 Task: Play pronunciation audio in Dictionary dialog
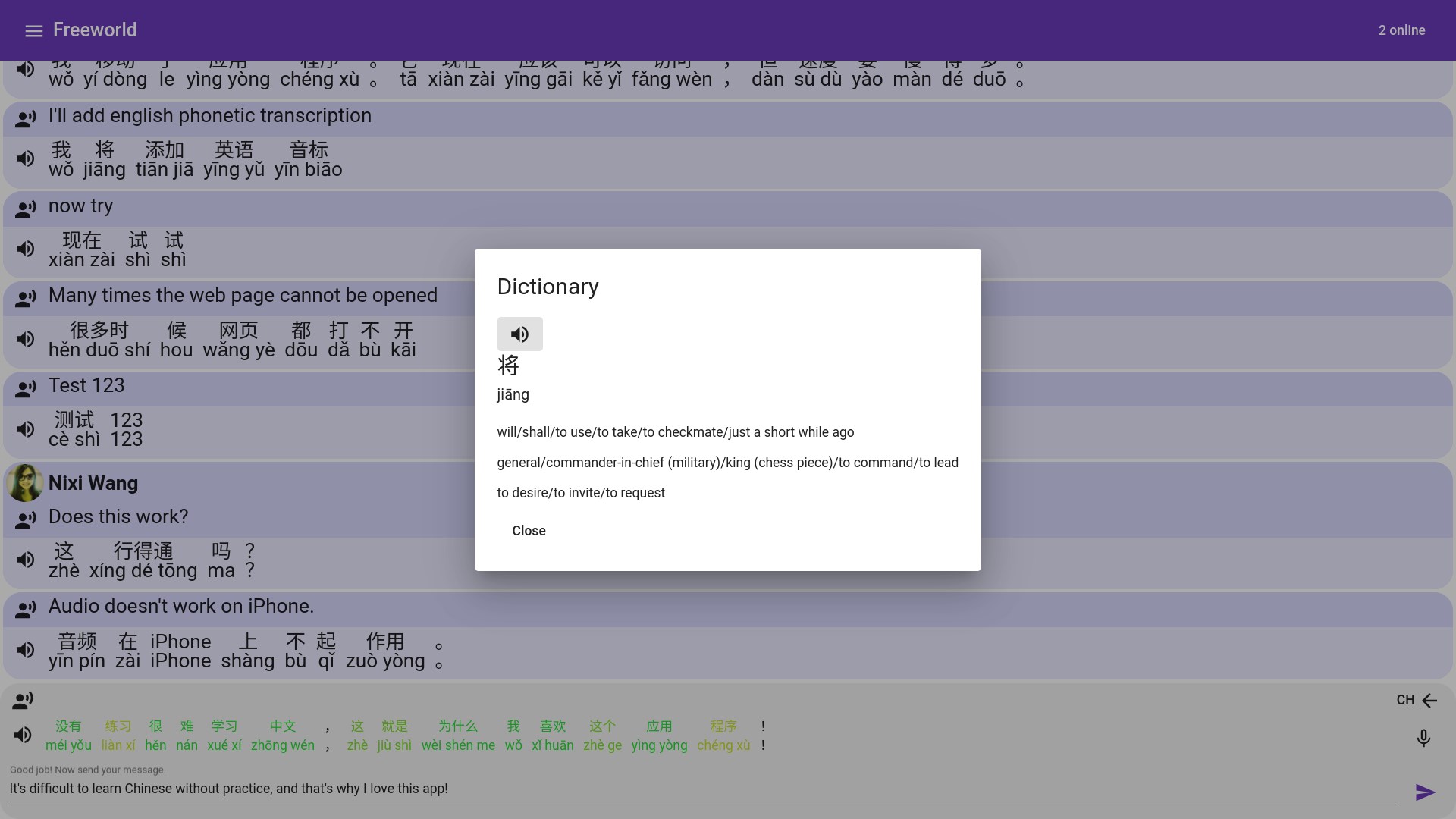tap(519, 334)
